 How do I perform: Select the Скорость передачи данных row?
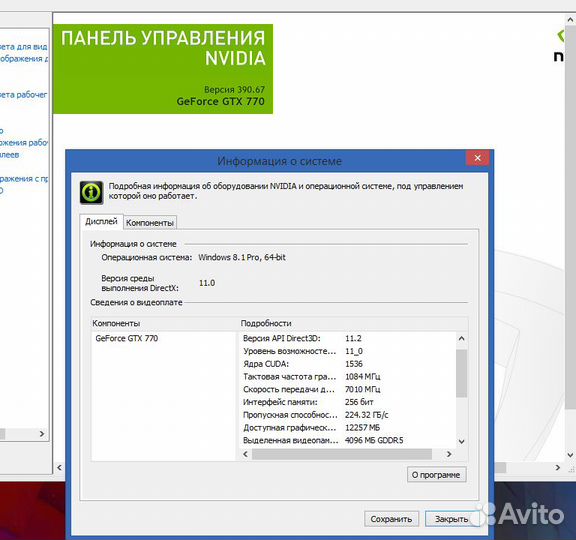(348, 389)
